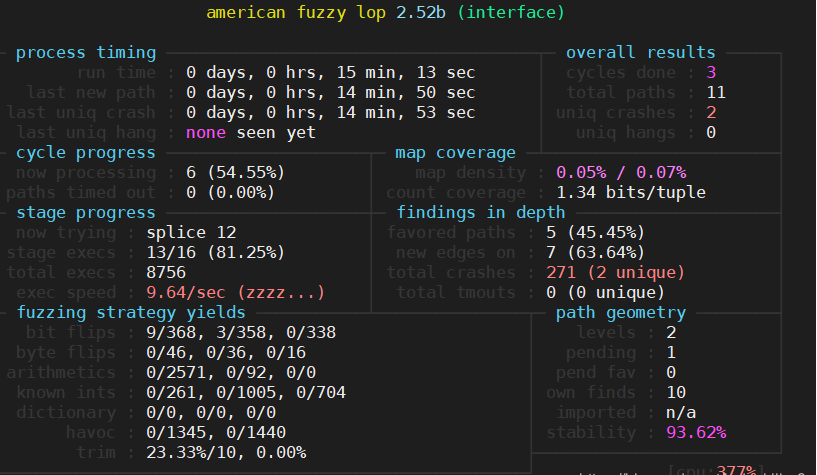Click the now trying value 'splice 12'
Viewport: 817px width, 475px height.
(x=191, y=232)
